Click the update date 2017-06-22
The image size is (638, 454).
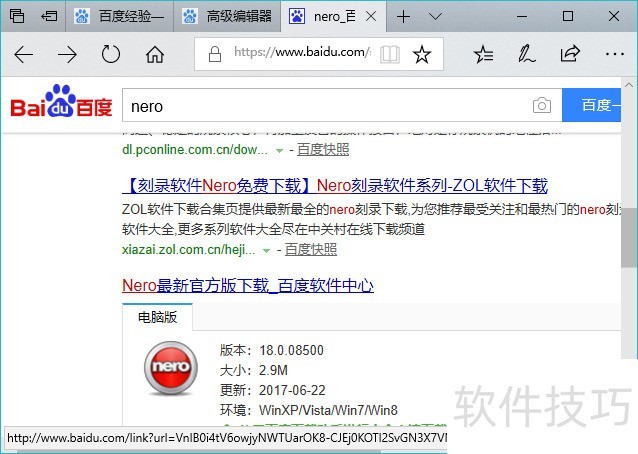coord(292,390)
